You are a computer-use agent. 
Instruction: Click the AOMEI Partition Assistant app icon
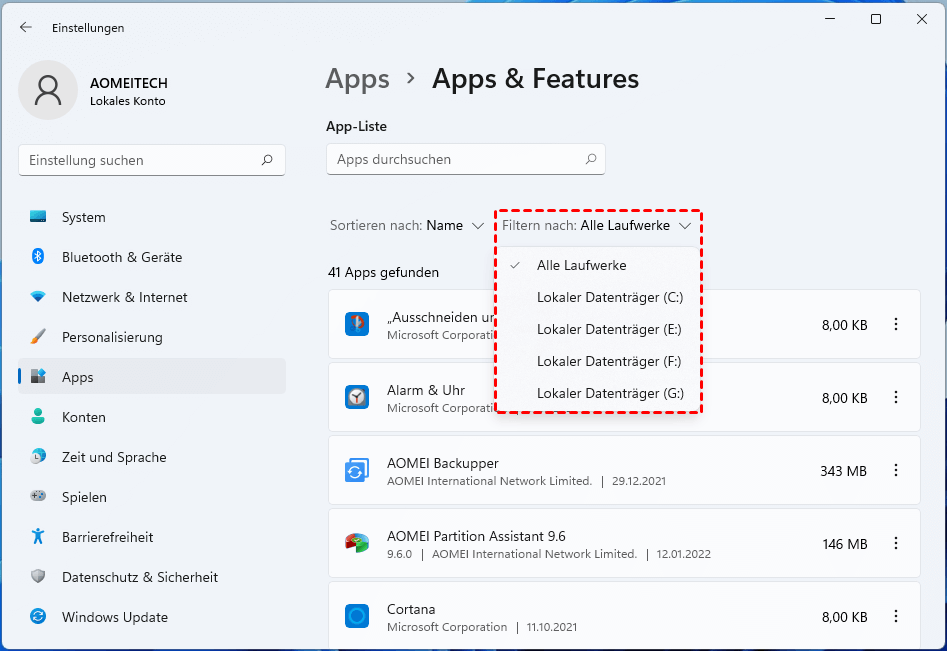point(357,544)
